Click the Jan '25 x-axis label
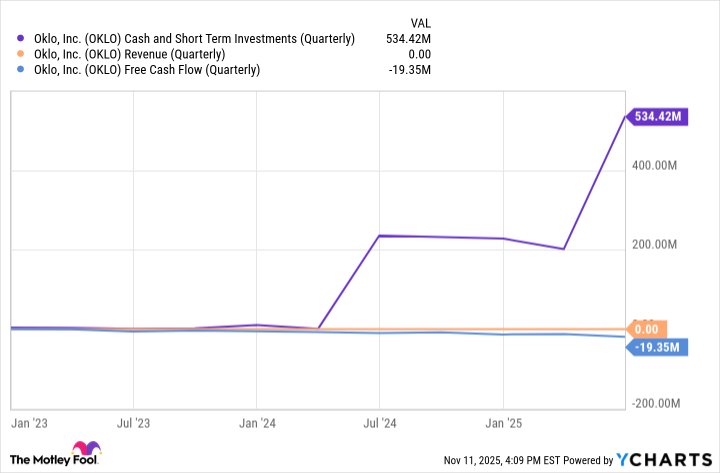Screen dimensions: 720x473 pyautogui.click(x=504, y=423)
